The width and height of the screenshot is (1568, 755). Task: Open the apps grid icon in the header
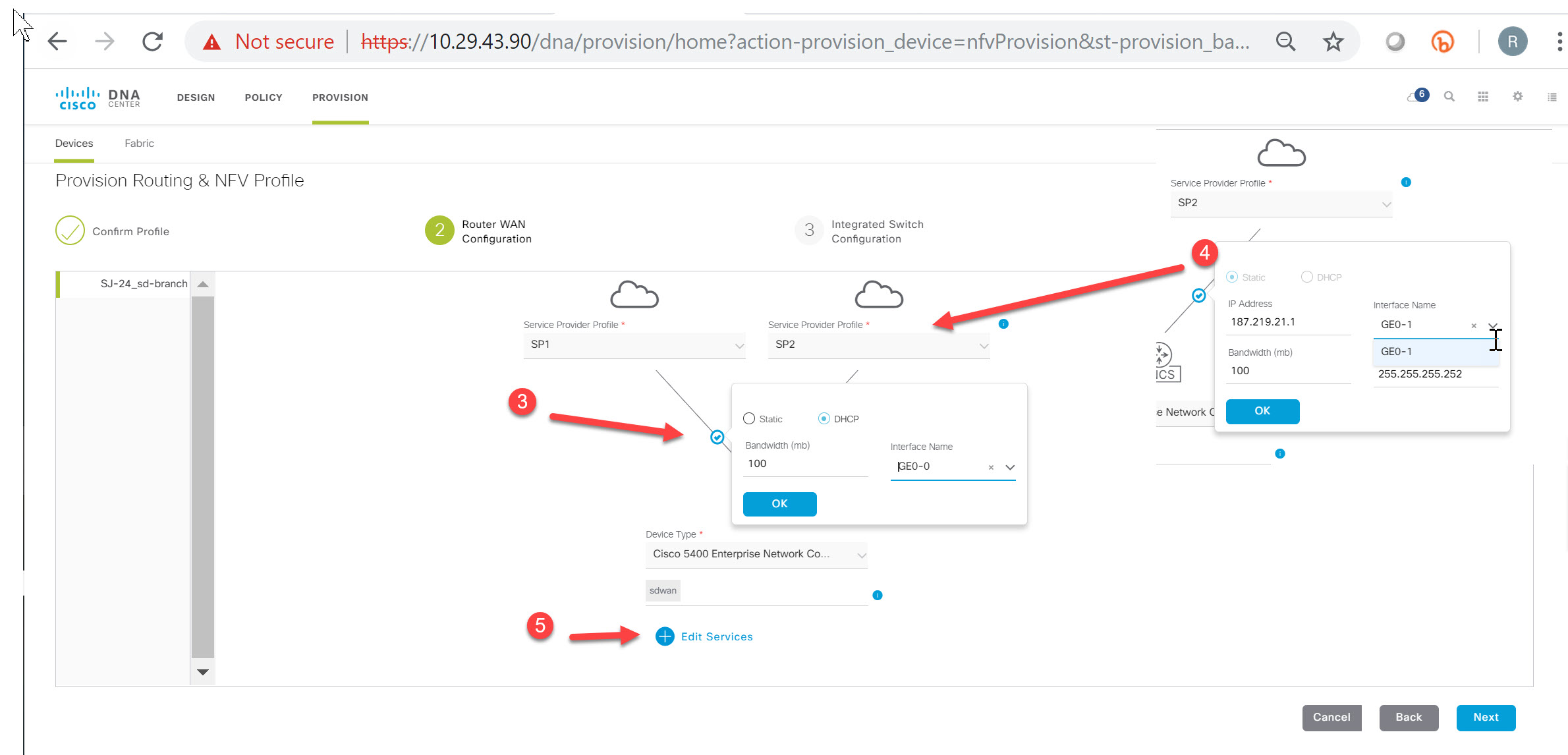pos(1483,96)
